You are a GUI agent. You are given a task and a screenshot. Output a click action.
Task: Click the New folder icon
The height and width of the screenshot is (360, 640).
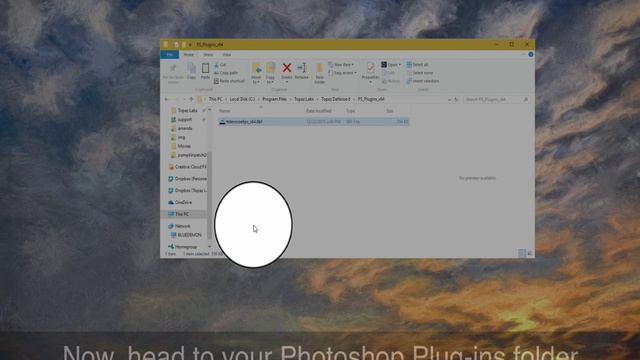320,68
